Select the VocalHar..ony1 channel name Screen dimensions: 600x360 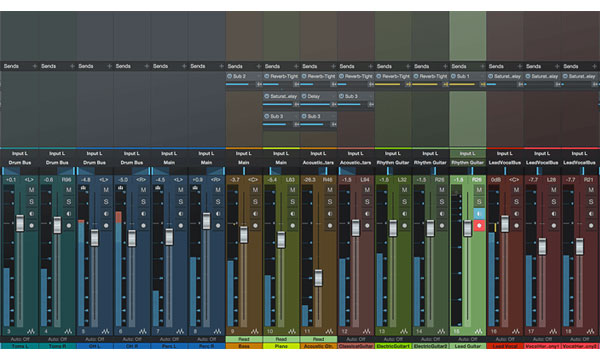(x=542, y=346)
